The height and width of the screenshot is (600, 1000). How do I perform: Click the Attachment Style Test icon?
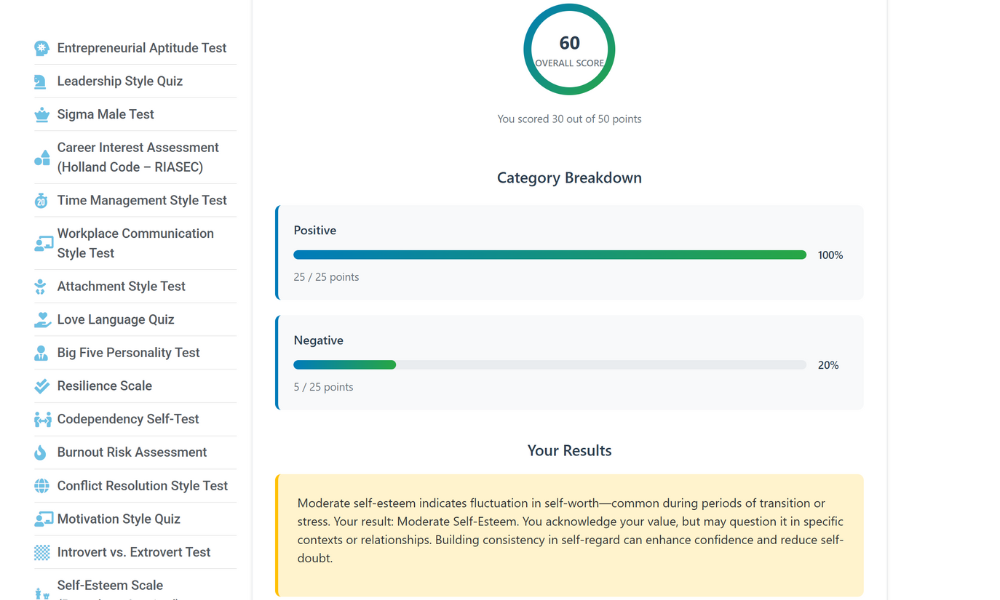(41, 286)
